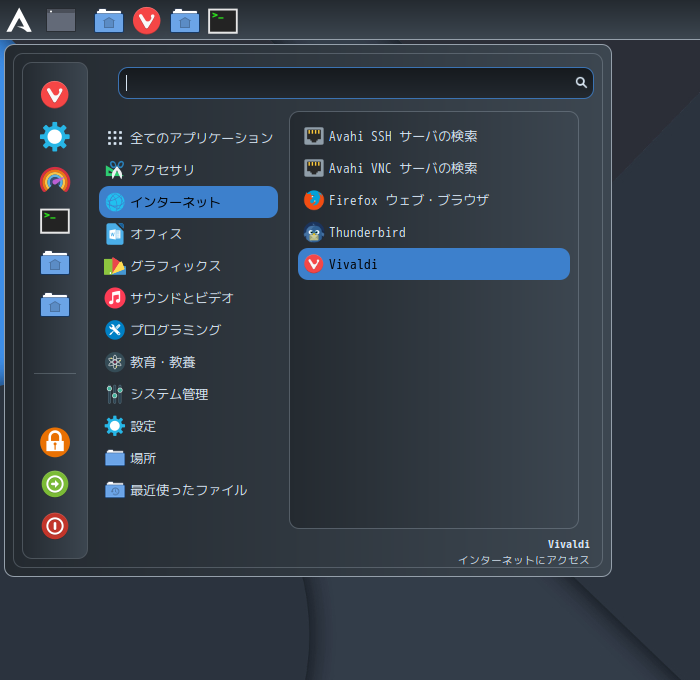Launch Firefox ウェブ・ブラウザ
700x680 pixels.
pyautogui.click(x=434, y=200)
